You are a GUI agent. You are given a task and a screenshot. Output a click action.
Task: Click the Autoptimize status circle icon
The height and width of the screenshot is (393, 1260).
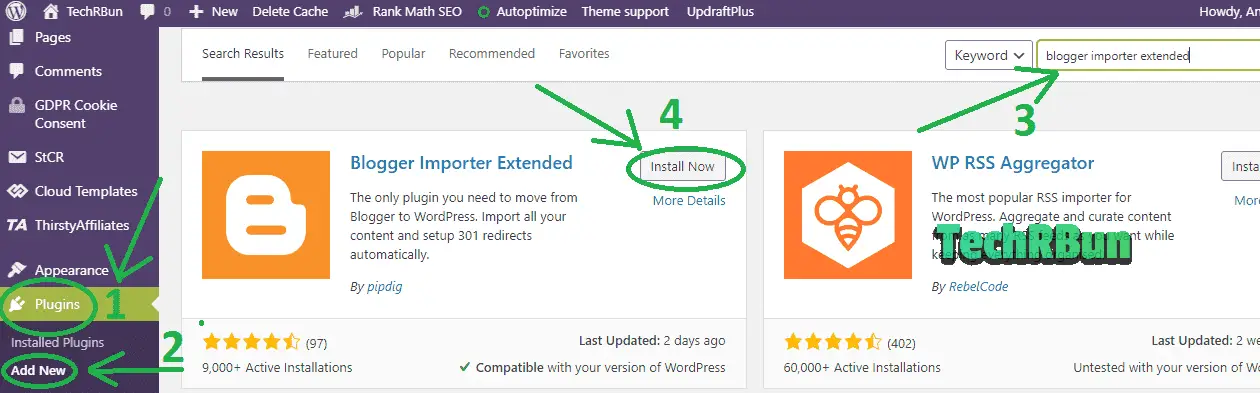[x=484, y=13]
